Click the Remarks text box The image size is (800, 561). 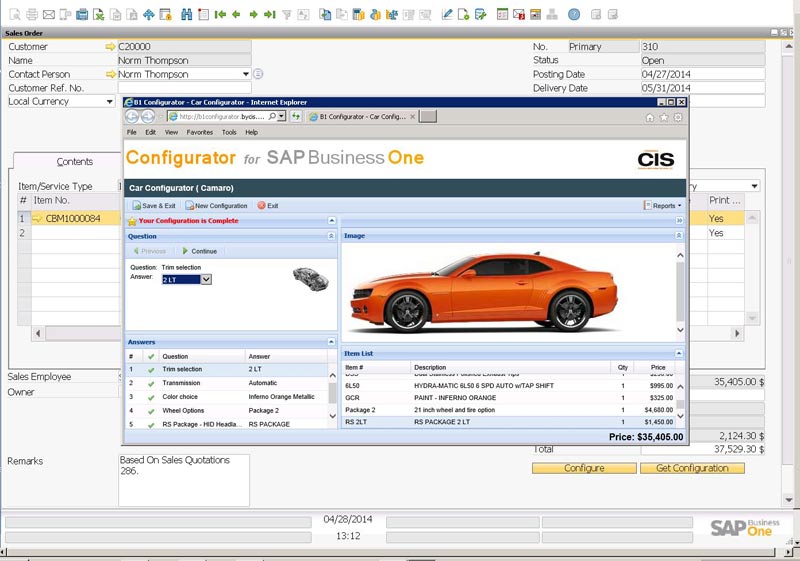click(x=184, y=480)
